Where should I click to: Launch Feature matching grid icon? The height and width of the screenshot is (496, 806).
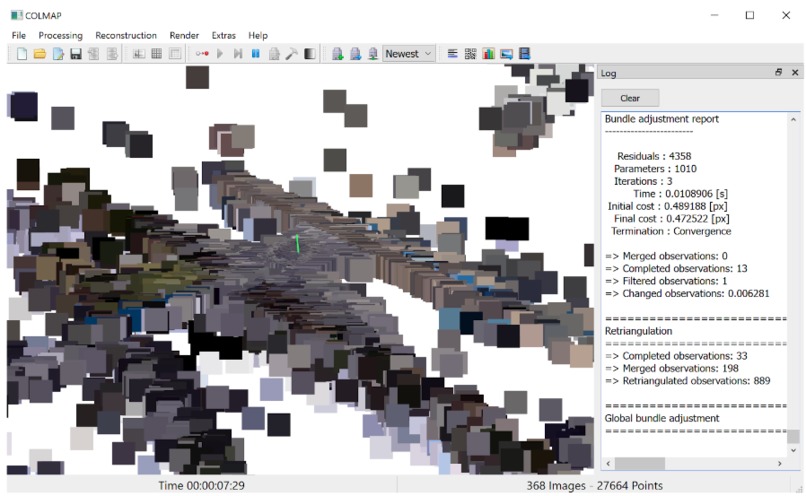(x=157, y=53)
